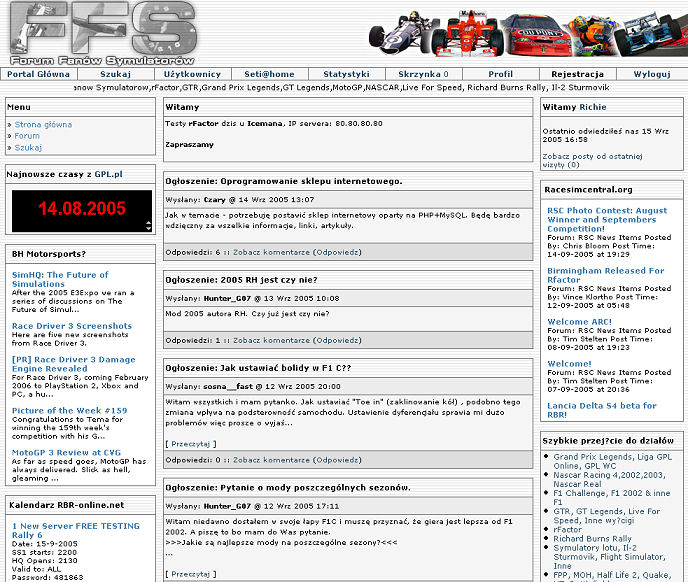Open Statystyki menu item
This screenshot has width=688, height=582.
coord(347,74)
